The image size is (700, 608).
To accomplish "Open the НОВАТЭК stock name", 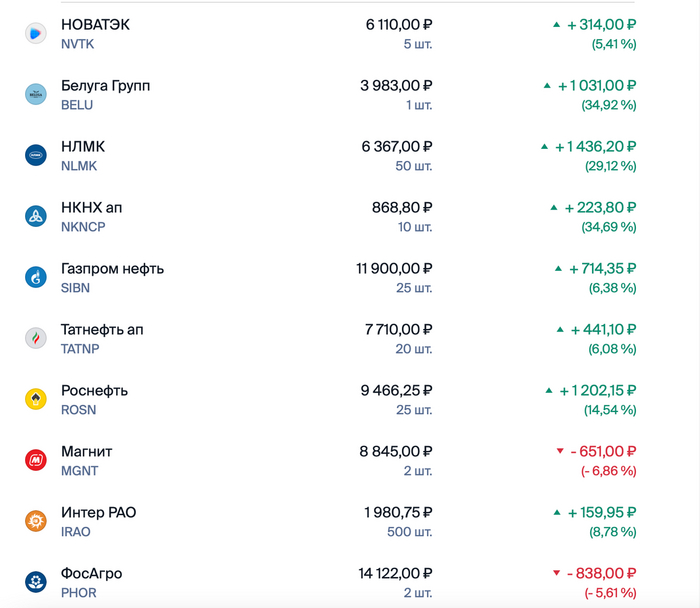I will [95, 24].
